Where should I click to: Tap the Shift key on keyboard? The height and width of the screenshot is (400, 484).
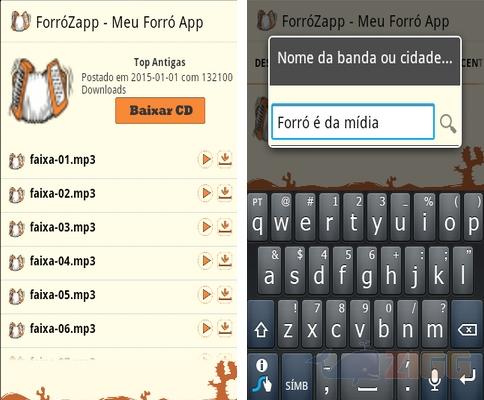click(x=261, y=324)
